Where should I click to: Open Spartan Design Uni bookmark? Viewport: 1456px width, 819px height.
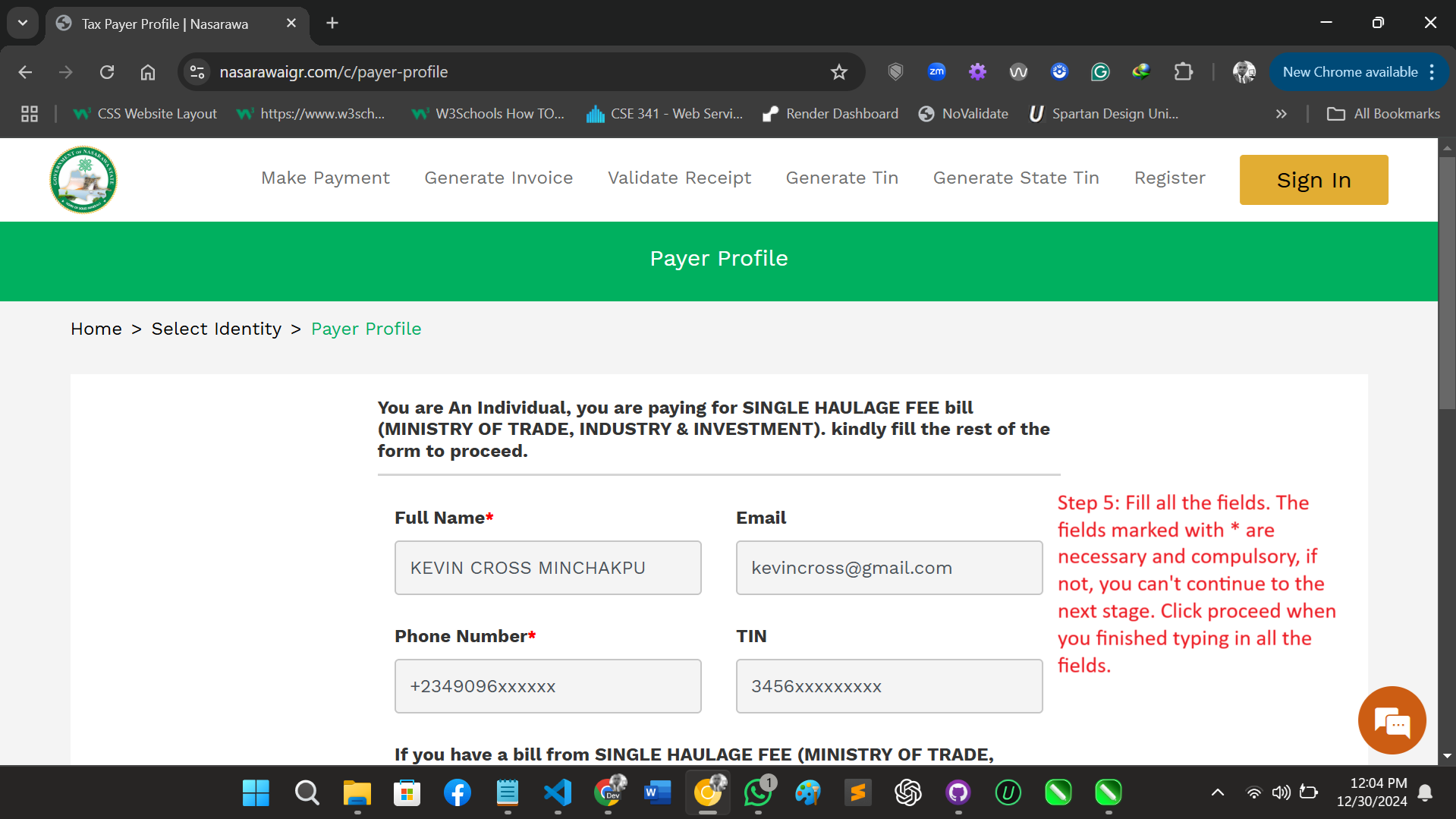[1104, 114]
